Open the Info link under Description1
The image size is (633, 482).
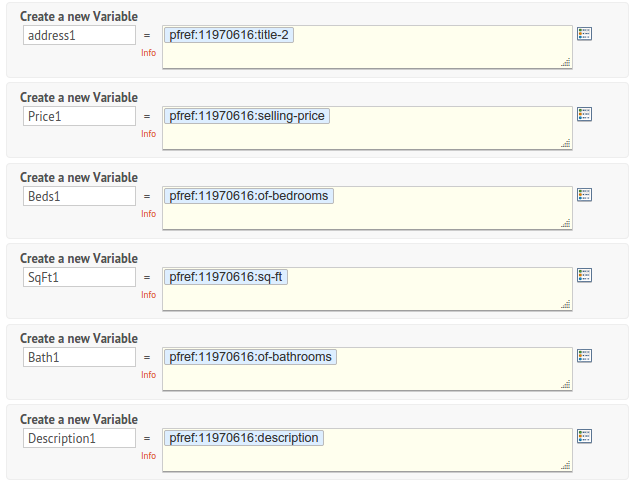(148, 455)
